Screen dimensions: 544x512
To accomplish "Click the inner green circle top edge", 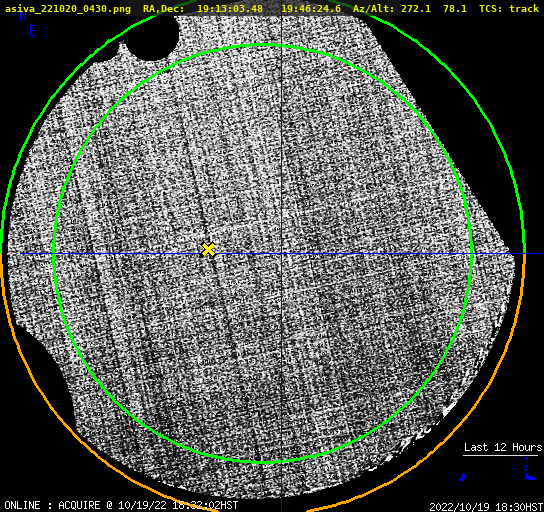I will pyautogui.click(x=264, y=45).
